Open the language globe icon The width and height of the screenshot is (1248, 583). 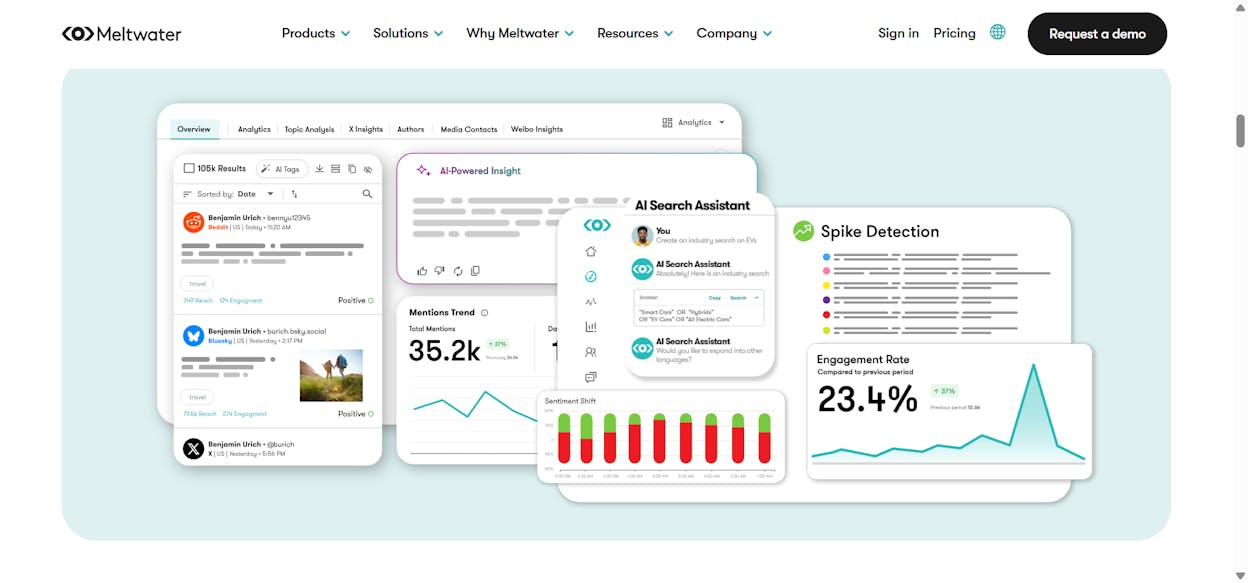(x=997, y=32)
